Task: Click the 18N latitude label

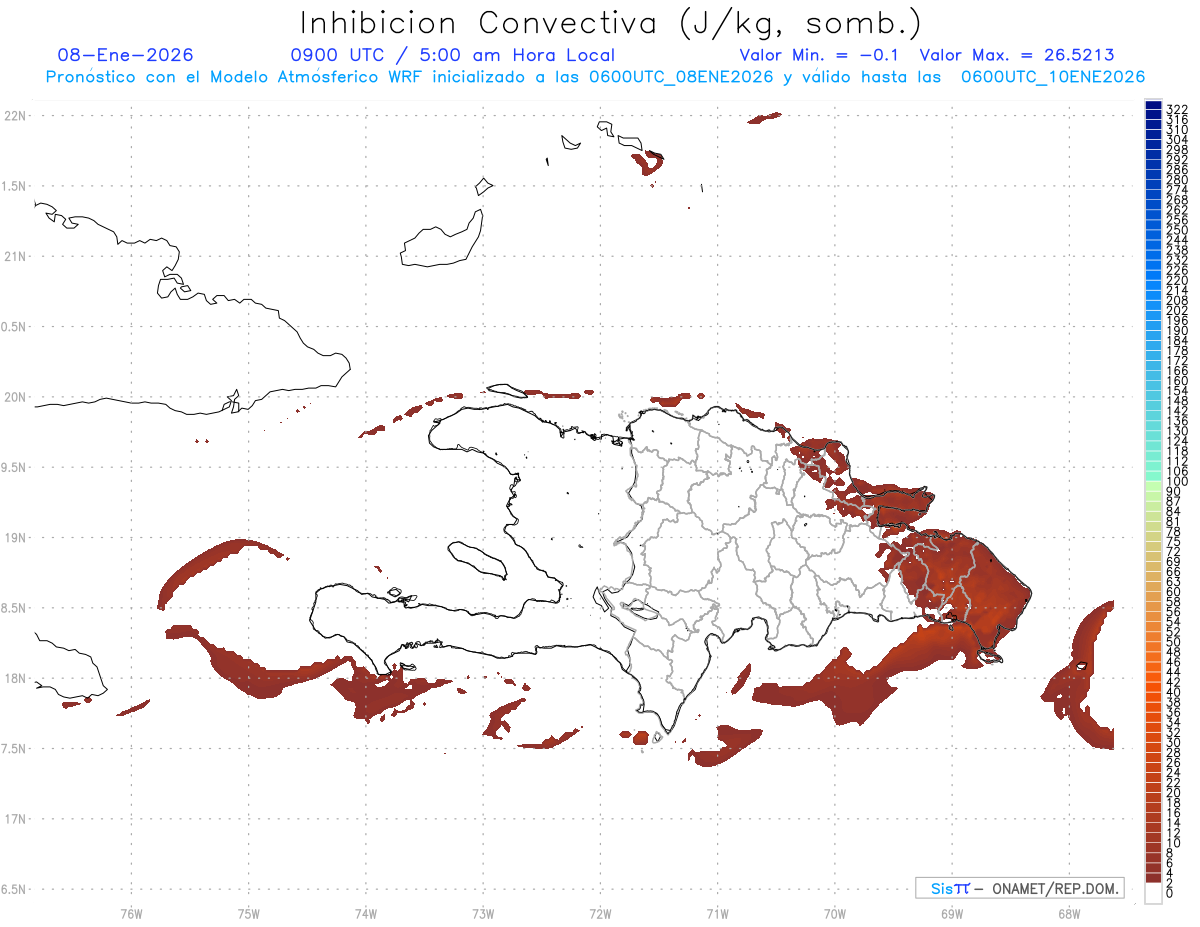Action: point(14,679)
